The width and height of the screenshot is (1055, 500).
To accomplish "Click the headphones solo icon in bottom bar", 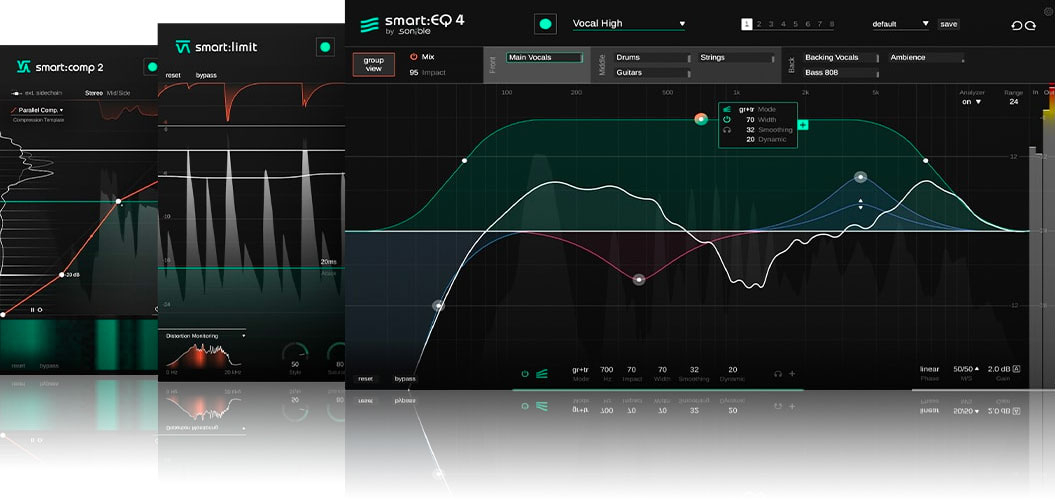I will pyautogui.click(x=778, y=374).
